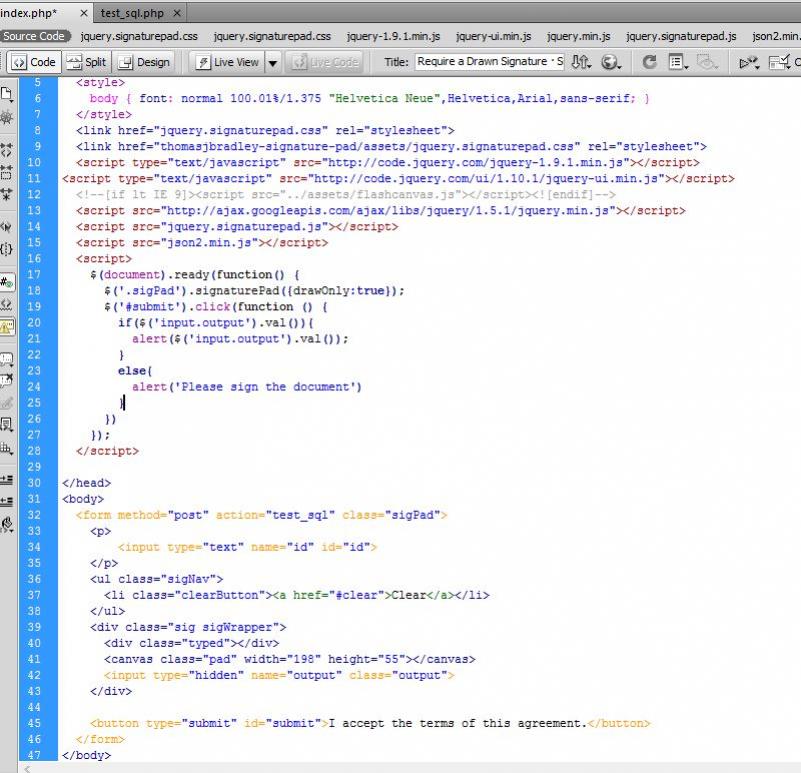801x773 pixels.
Task: Indent Code icon in coding toolbar
Action: click(x=7, y=480)
